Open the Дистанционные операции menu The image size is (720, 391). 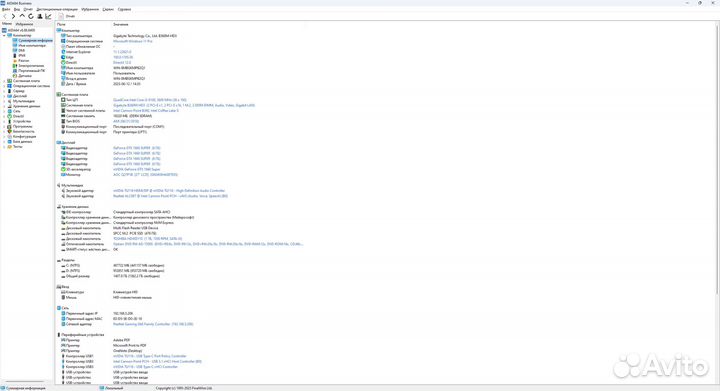57,9
